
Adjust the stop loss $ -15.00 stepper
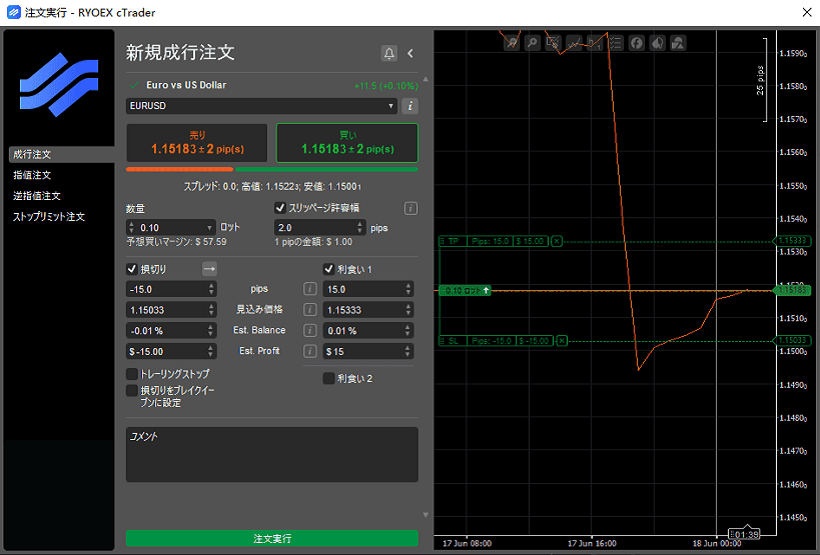coord(211,351)
